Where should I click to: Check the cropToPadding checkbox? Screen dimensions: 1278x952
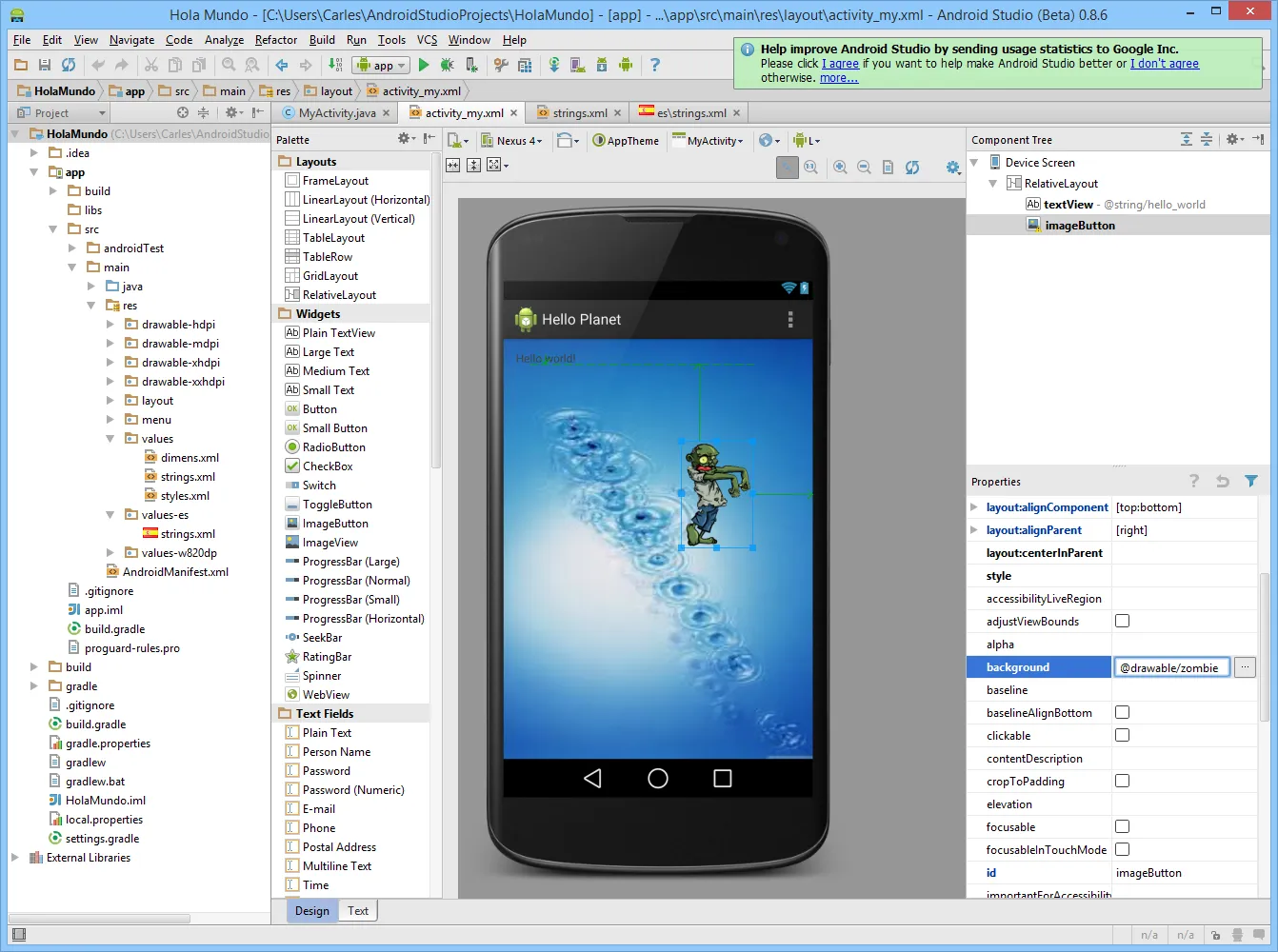pyautogui.click(x=1122, y=781)
